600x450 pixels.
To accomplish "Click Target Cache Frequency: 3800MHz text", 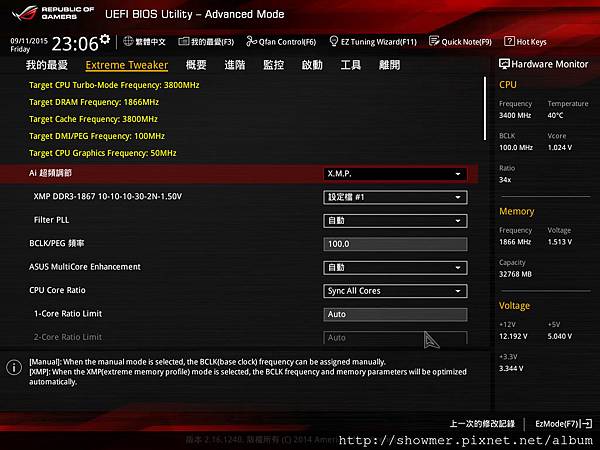I will click(x=93, y=119).
